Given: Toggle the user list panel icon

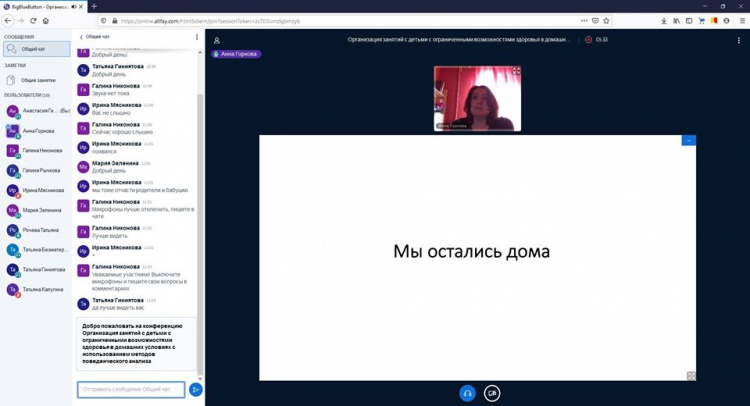Looking at the screenshot, I should click(216, 40).
